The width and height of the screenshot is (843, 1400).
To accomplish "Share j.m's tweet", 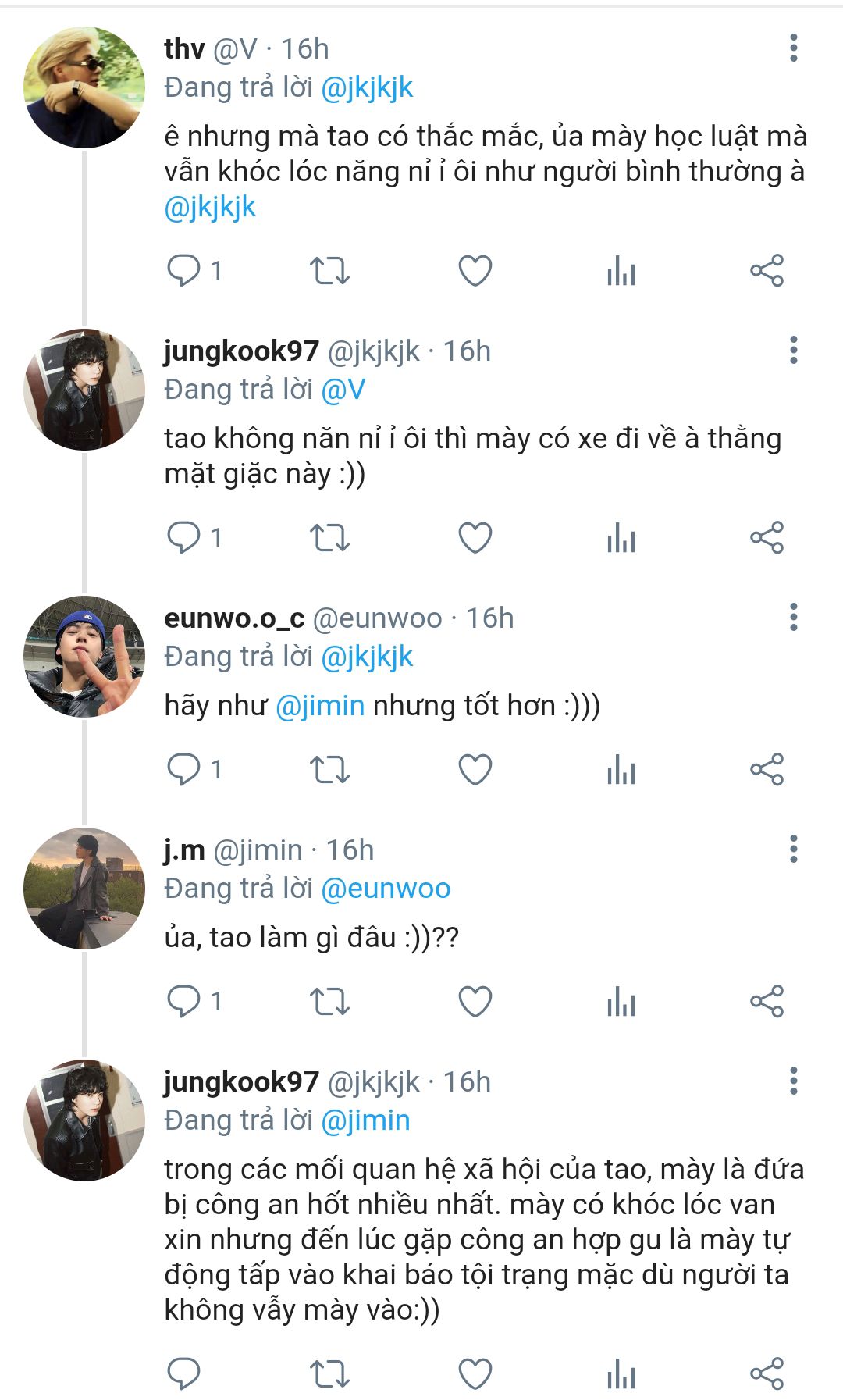I will click(x=767, y=1002).
